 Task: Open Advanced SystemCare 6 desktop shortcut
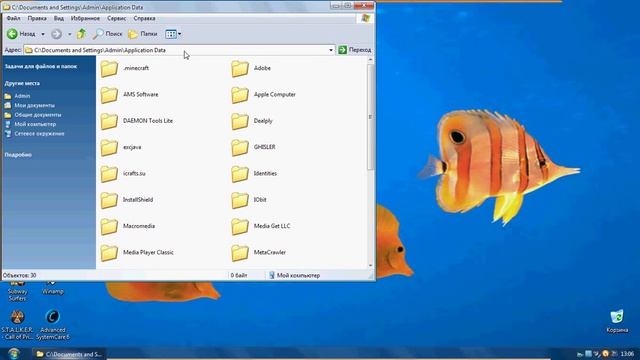53,324
